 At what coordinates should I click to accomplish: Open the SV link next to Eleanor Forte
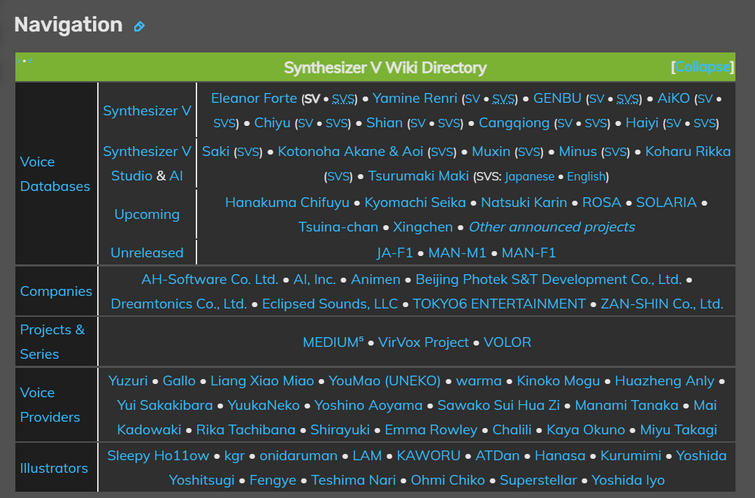click(312, 99)
